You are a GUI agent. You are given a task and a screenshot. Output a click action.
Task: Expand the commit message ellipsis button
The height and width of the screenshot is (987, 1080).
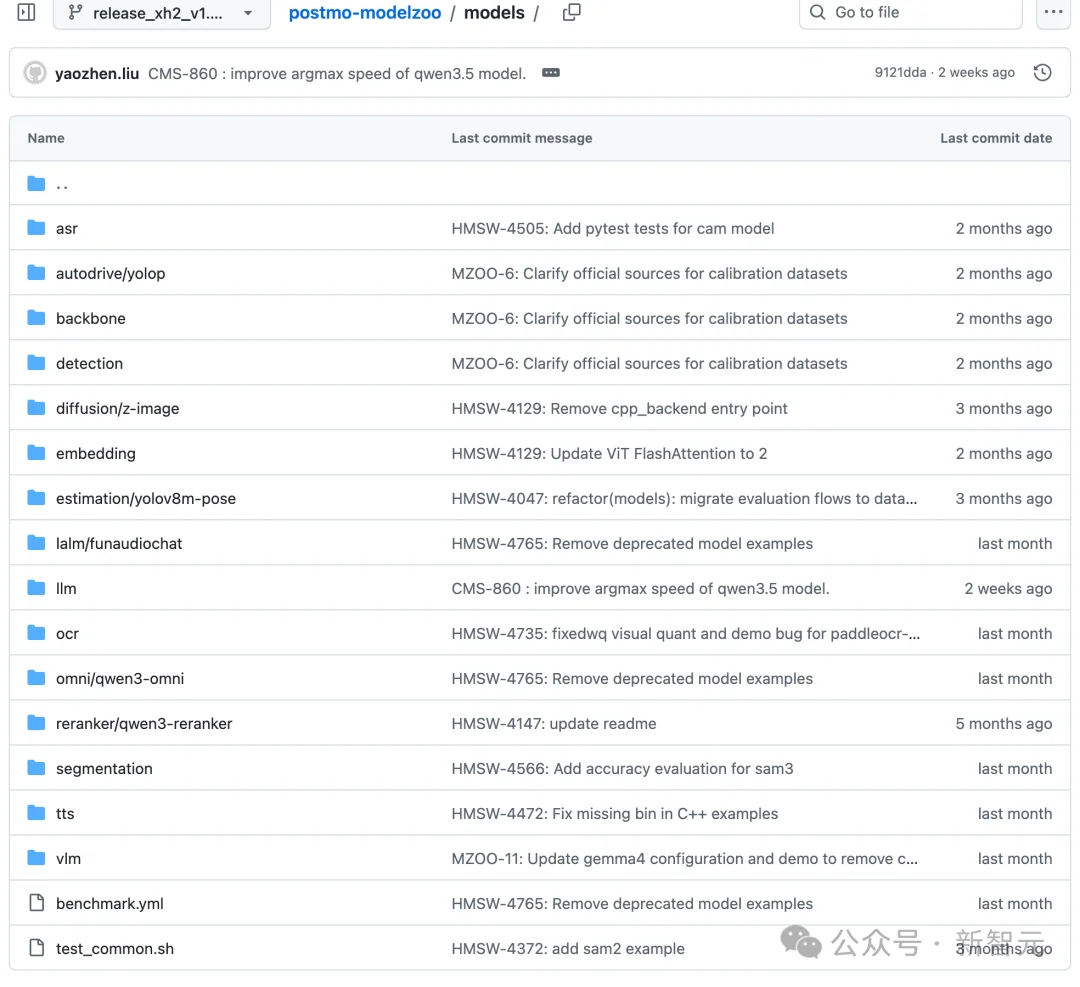tap(551, 72)
